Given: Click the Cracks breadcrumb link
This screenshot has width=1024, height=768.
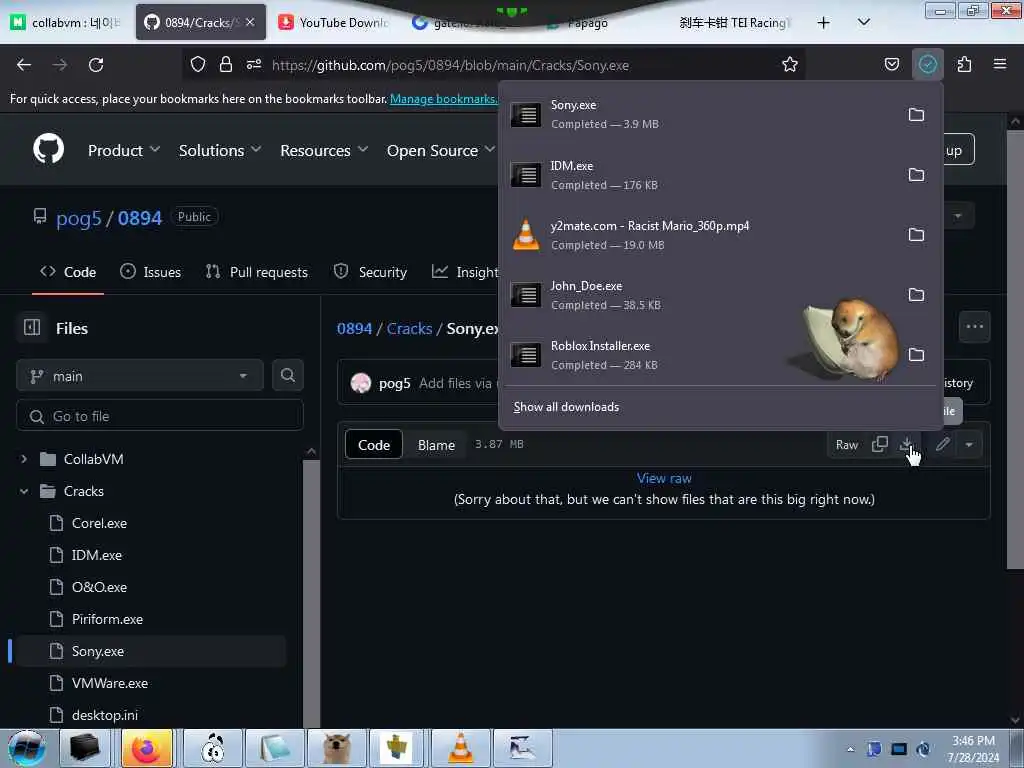Looking at the screenshot, I should pyautogui.click(x=409, y=328).
